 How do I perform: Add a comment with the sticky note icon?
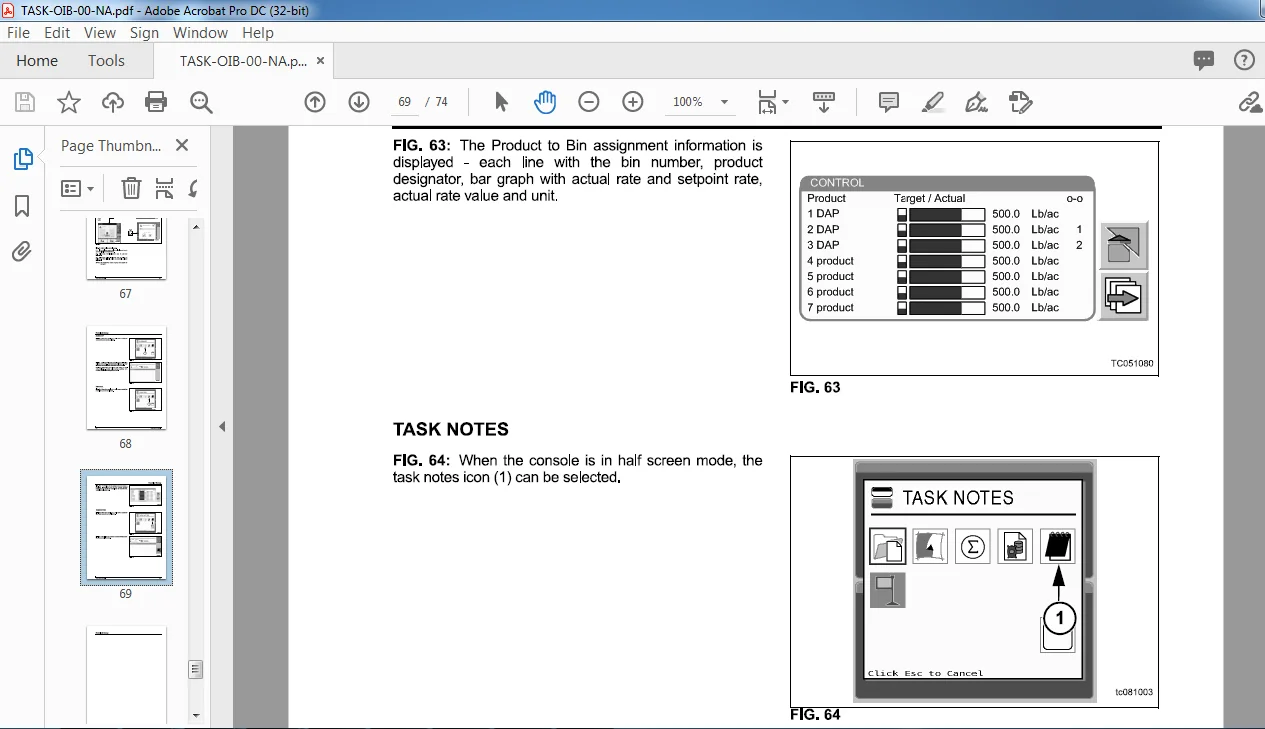(x=888, y=102)
